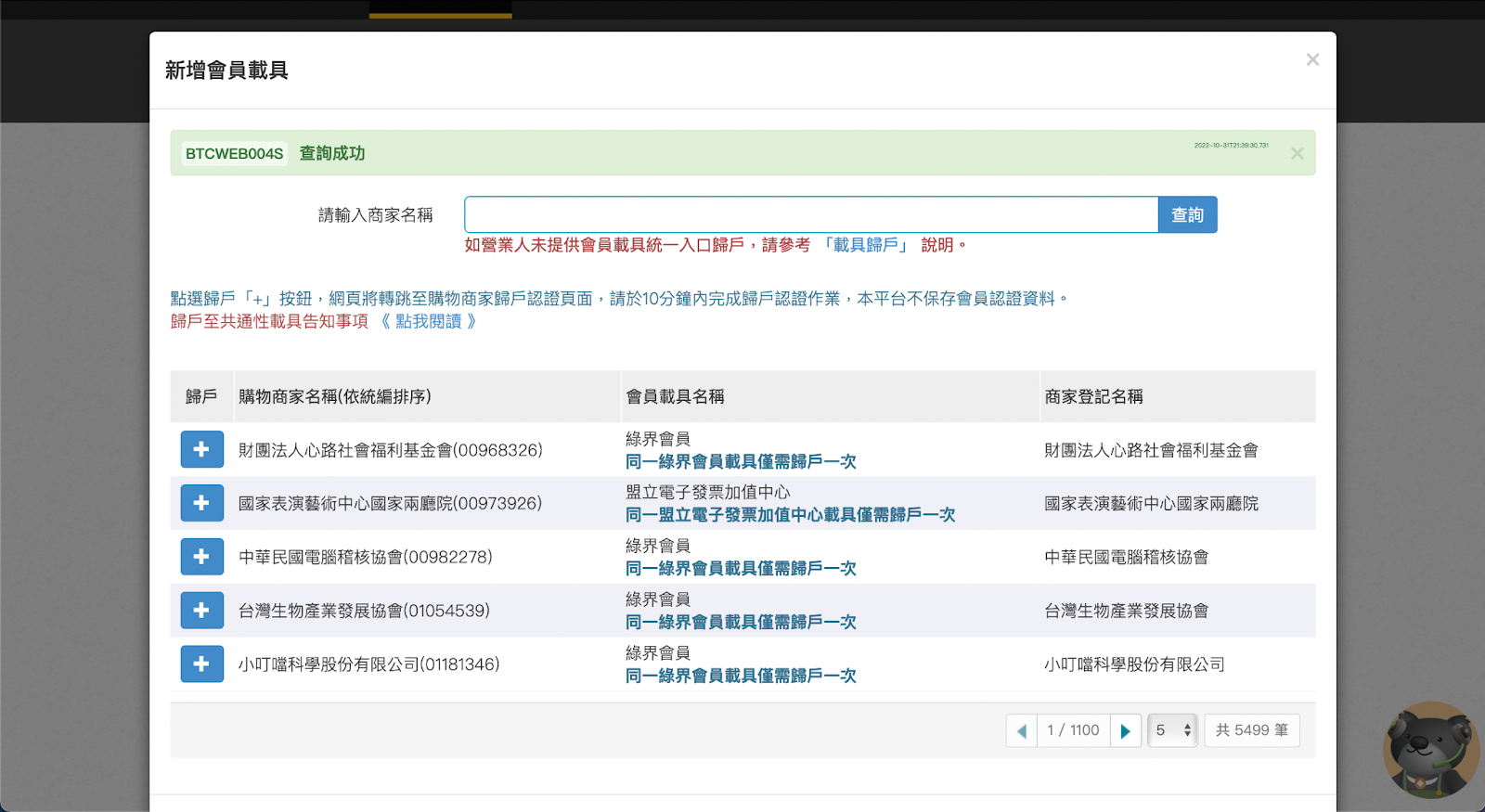Image resolution: width=1485 pixels, height=812 pixels.
Task: Select text 台灣生物產業發展協會(01054539)
Action: 364,611
